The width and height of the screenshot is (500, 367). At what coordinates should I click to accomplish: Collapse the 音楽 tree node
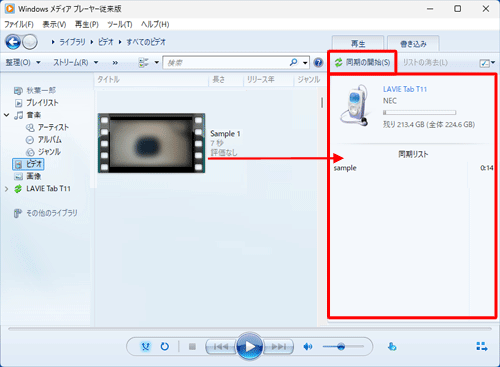(x=7, y=115)
